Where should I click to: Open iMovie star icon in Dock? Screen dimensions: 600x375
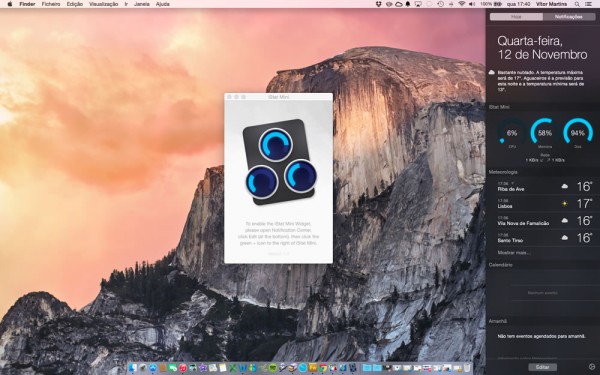click(203, 368)
